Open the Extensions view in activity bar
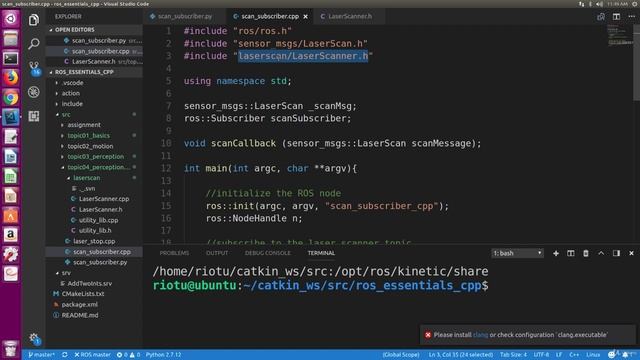Viewport: 640px width, 360px height. click(x=34, y=116)
